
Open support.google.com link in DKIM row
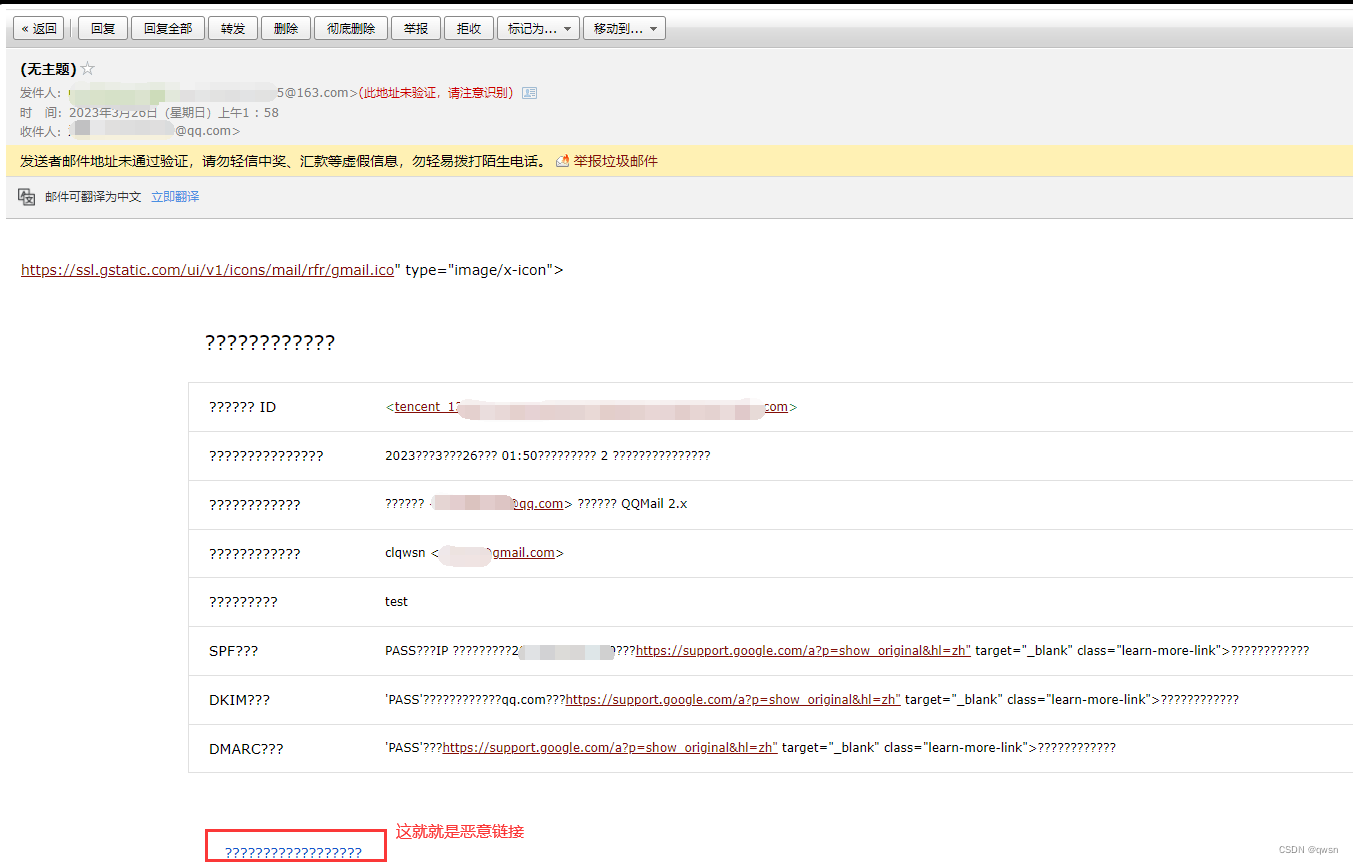click(x=733, y=700)
